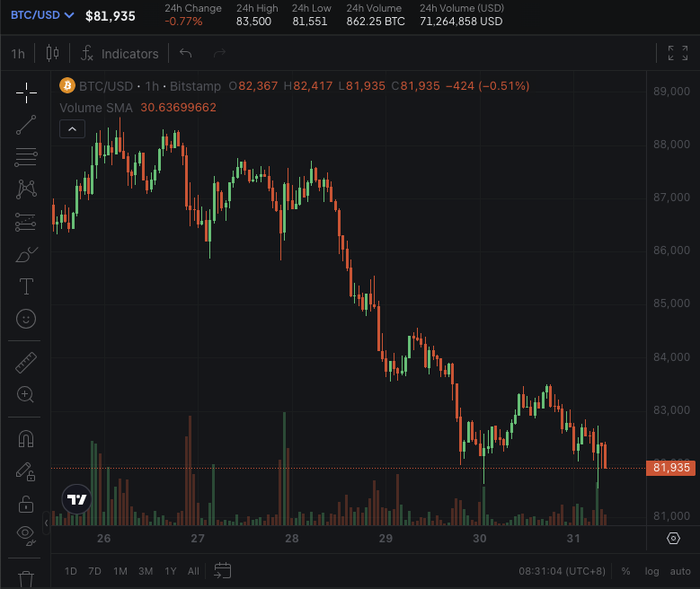Toggle magnet mode for drawings
The image size is (700, 589).
click(26, 438)
